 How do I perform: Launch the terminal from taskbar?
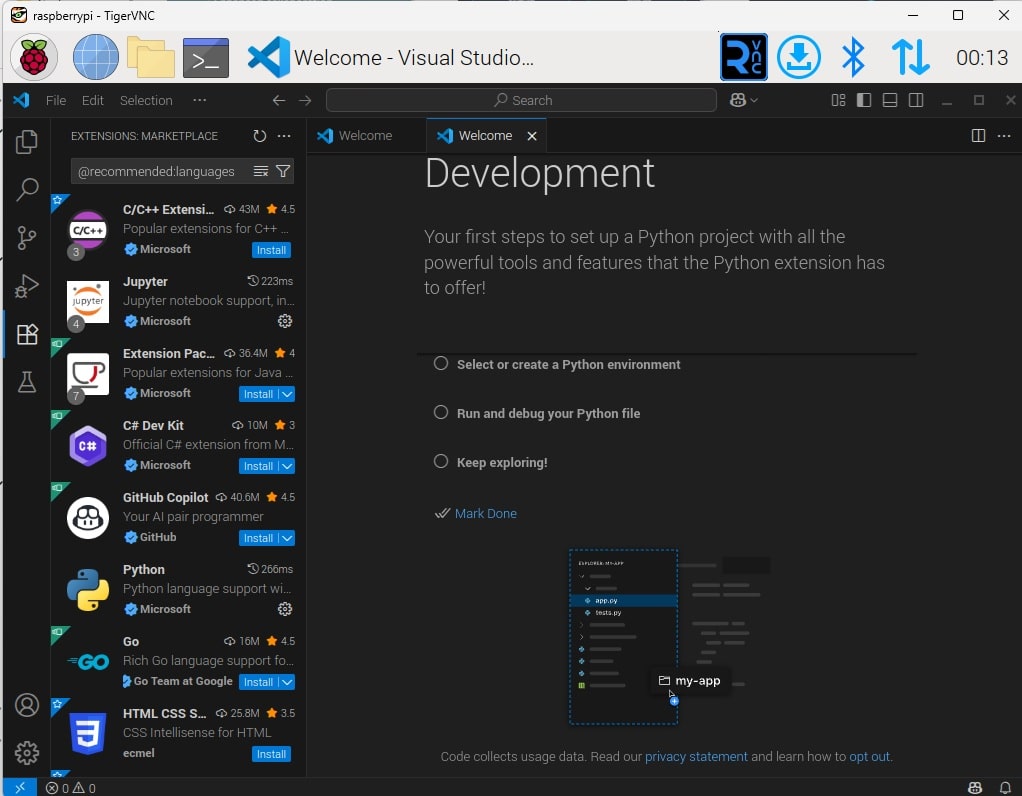coord(206,57)
